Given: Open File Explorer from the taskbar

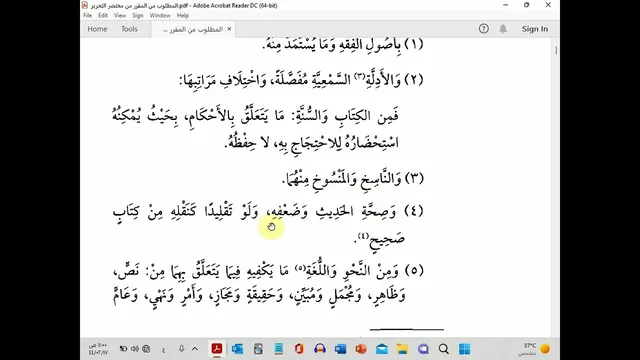Looking at the screenshot, I should (402, 349).
